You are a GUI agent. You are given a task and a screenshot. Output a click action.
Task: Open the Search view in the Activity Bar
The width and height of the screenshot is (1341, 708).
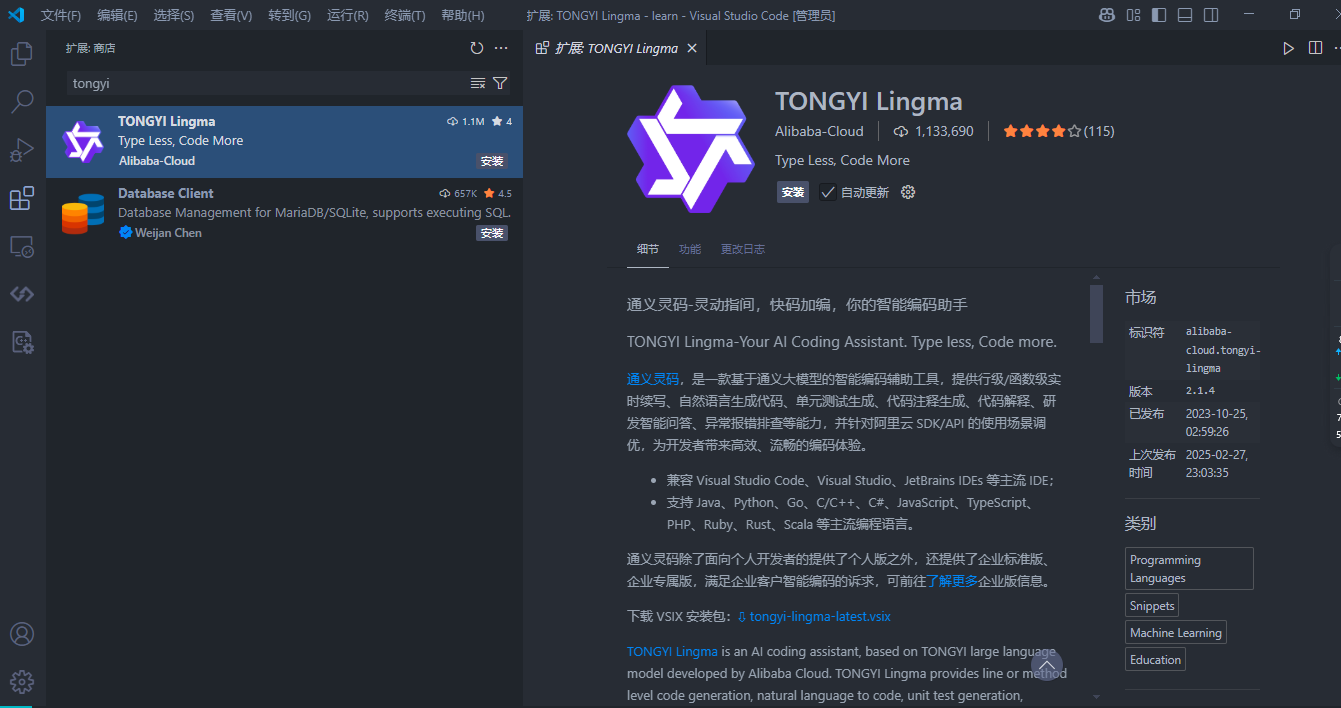click(x=22, y=101)
